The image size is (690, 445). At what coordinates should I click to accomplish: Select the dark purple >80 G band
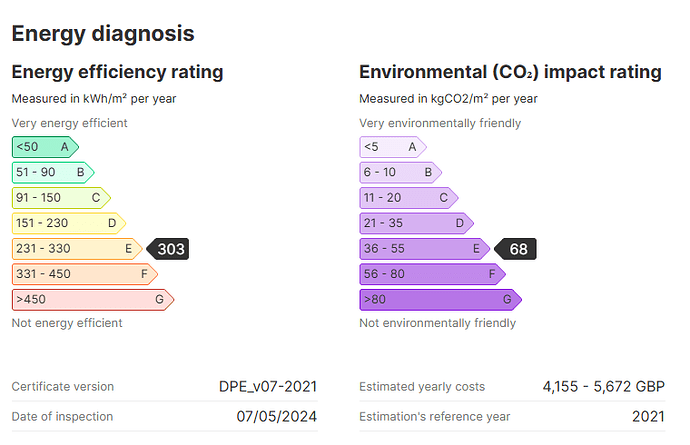(x=440, y=300)
